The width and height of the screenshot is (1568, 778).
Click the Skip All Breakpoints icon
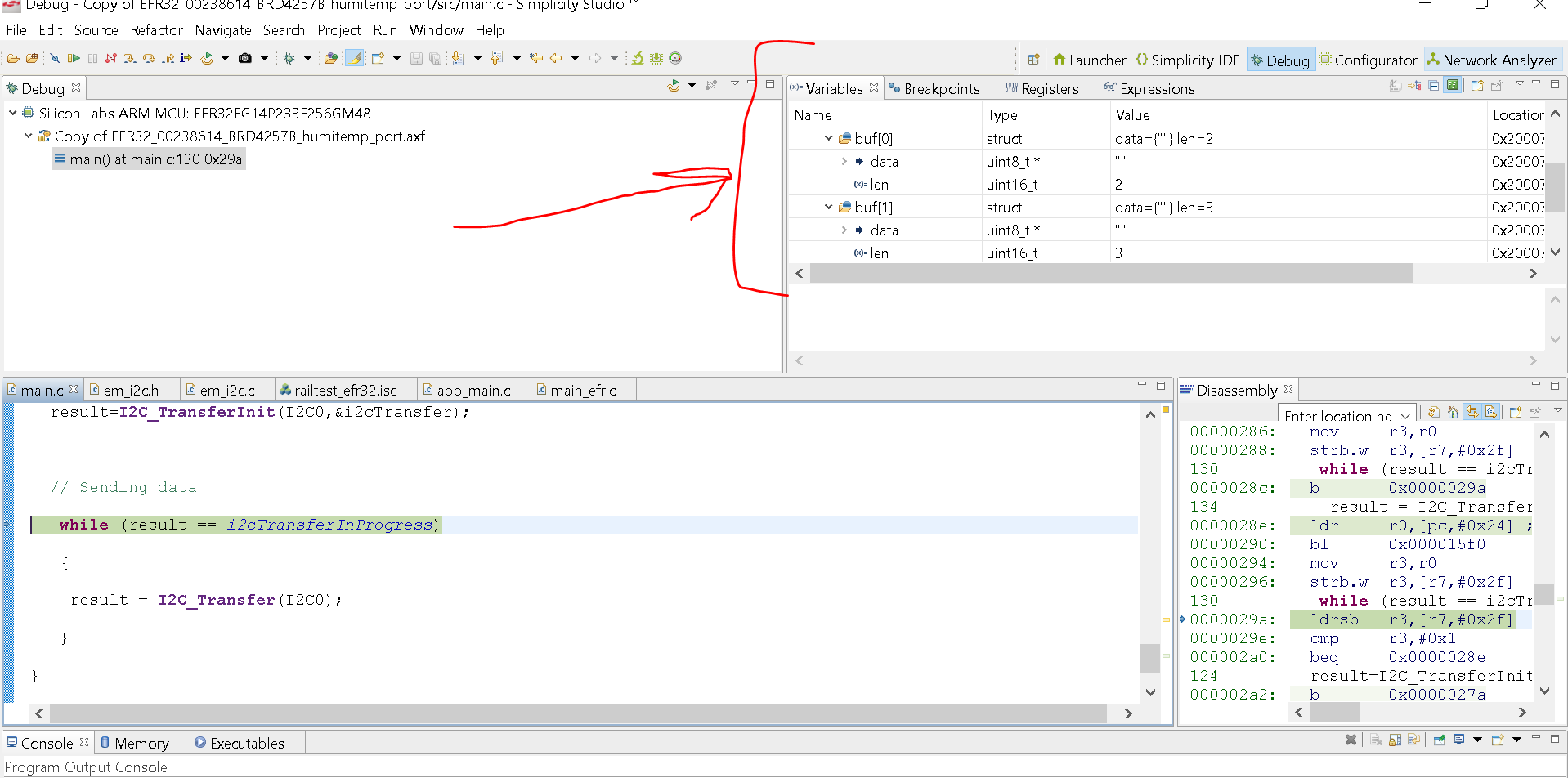[55, 58]
